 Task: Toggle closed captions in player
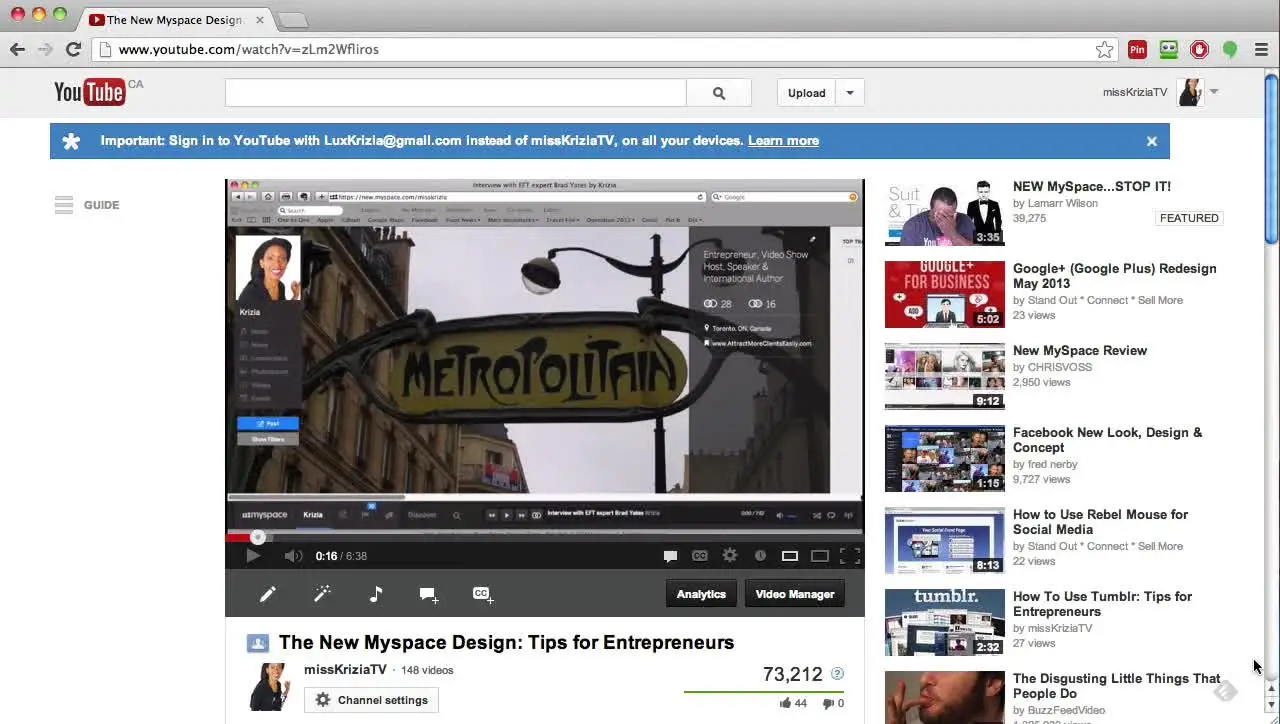[700, 556]
